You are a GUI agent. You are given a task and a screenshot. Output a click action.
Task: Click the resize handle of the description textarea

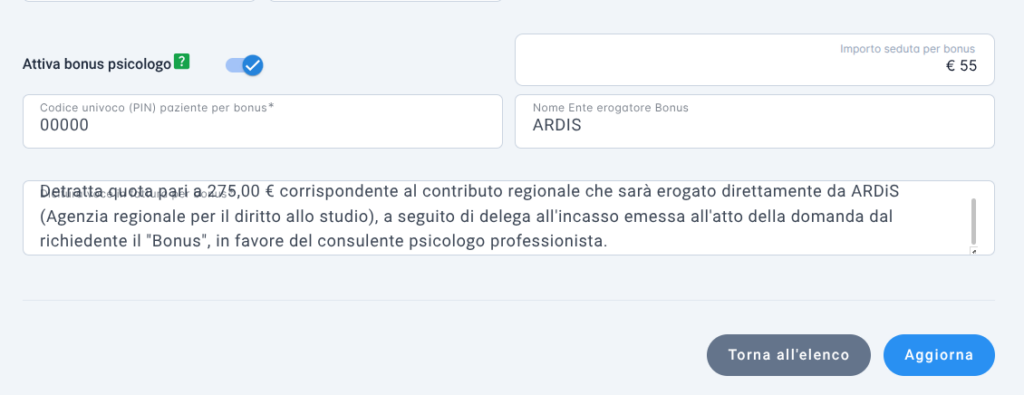coord(974,251)
